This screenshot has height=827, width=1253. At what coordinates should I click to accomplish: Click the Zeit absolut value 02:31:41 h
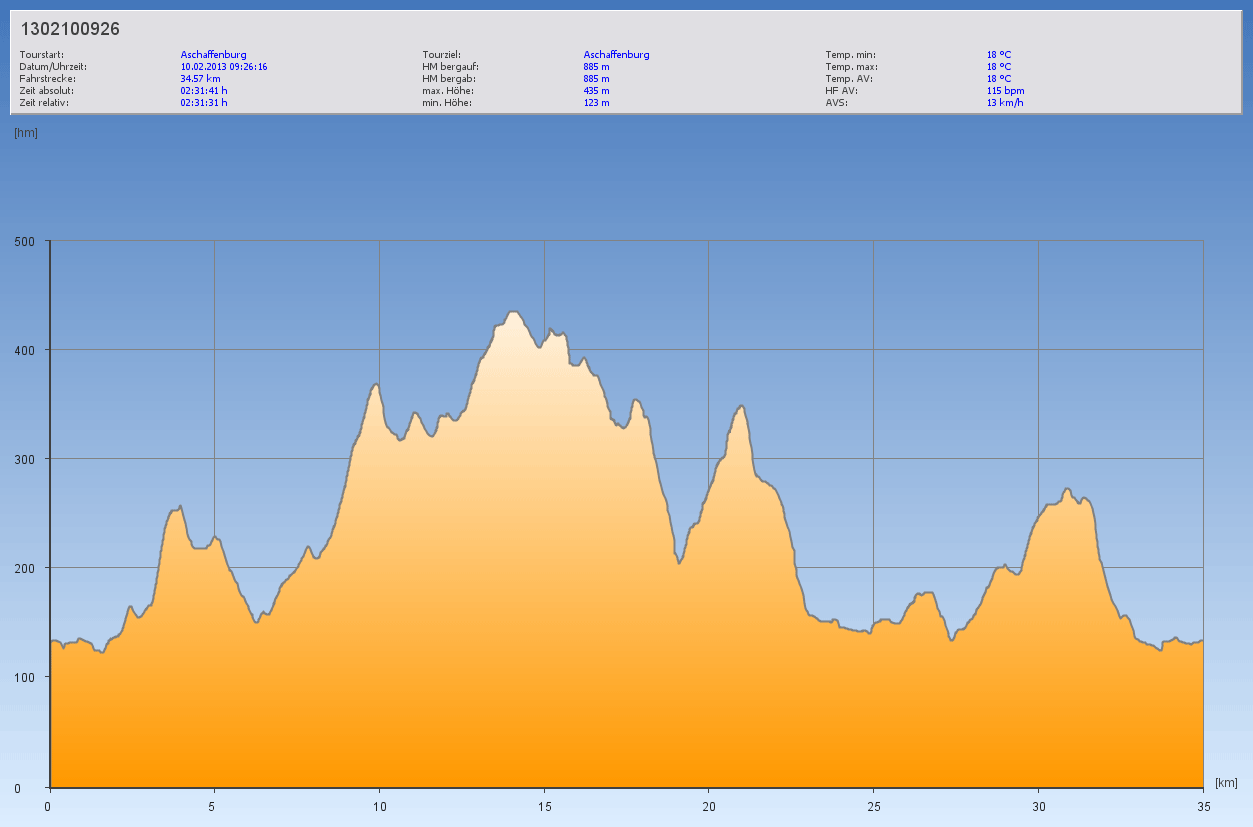point(204,90)
